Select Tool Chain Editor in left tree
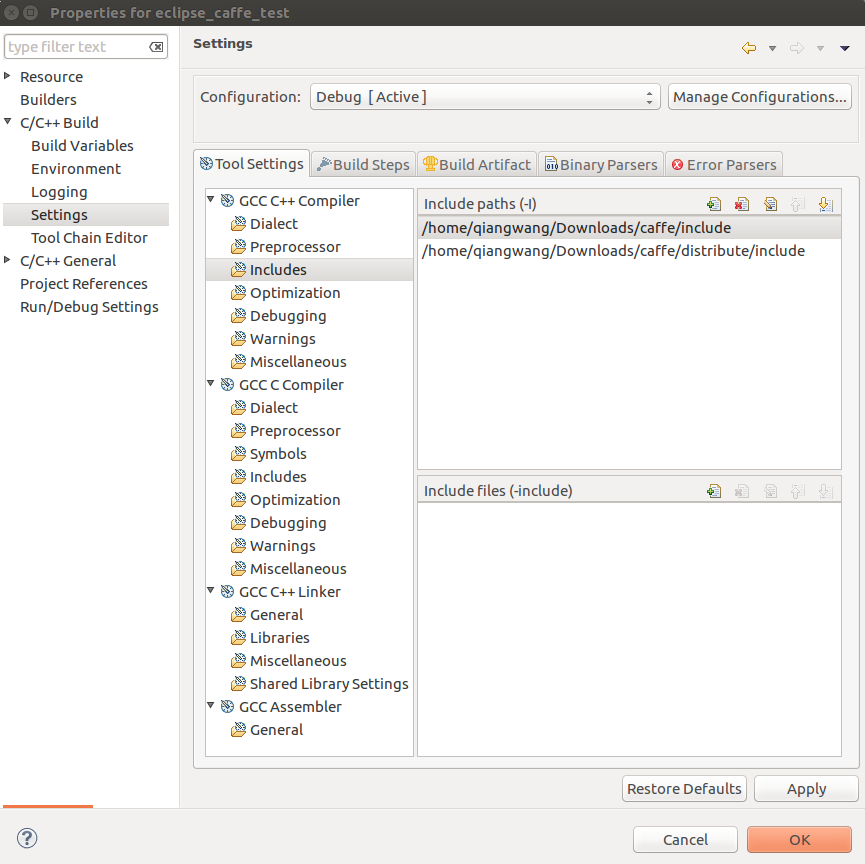This screenshot has height=864, width=865. tap(89, 238)
